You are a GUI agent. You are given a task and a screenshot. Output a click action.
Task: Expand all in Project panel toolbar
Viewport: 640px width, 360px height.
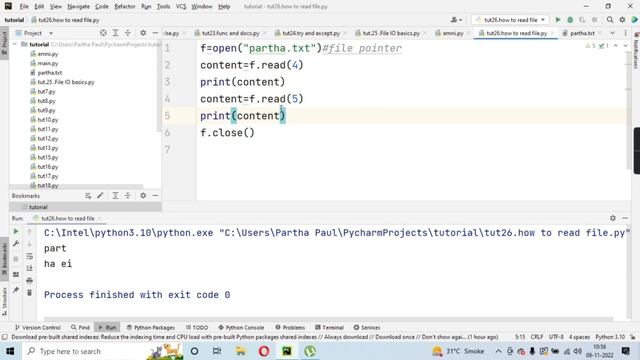tap(116, 33)
